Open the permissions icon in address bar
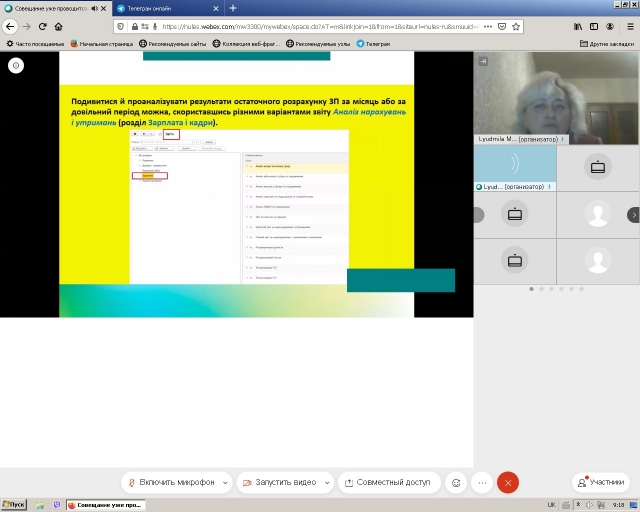This screenshot has height=512, width=640. (x=145, y=27)
